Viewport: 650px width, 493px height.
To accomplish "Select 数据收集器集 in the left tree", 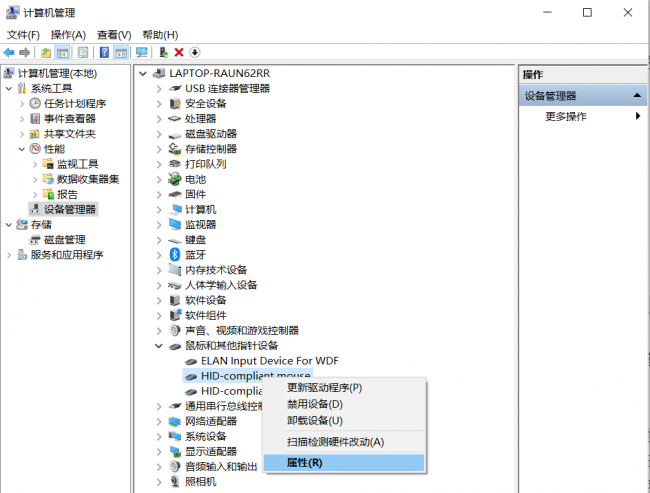I will [x=88, y=179].
